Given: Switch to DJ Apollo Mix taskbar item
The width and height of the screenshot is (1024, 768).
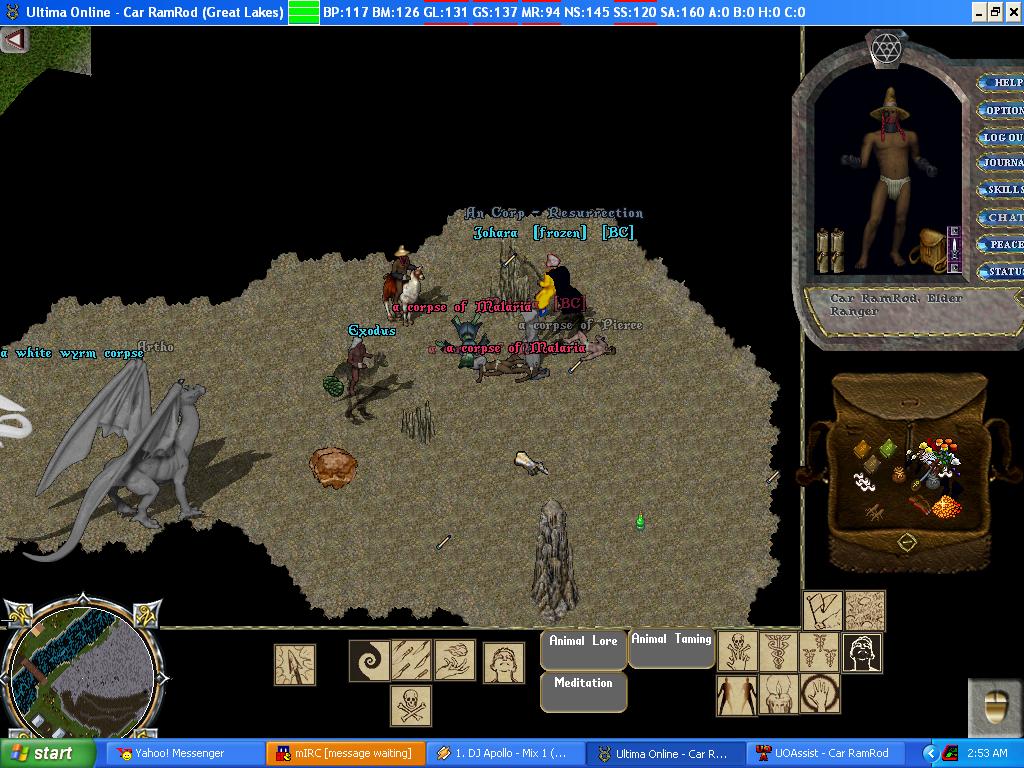Looking at the screenshot, I should coord(506,754).
